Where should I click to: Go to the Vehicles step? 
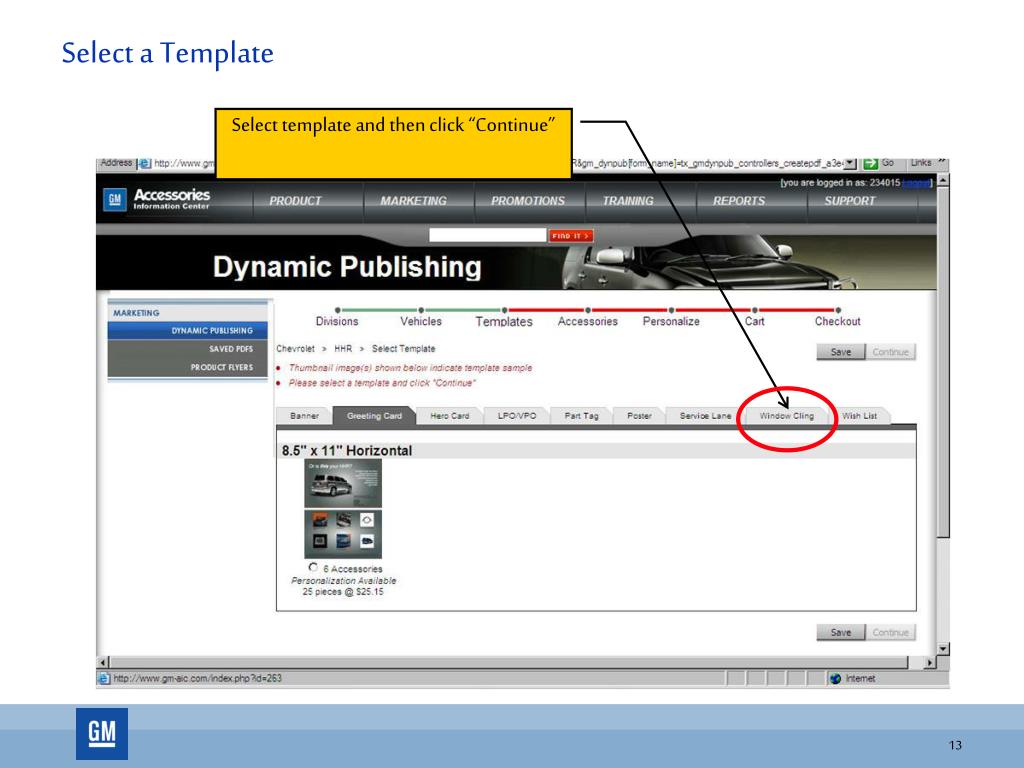pos(421,321)
